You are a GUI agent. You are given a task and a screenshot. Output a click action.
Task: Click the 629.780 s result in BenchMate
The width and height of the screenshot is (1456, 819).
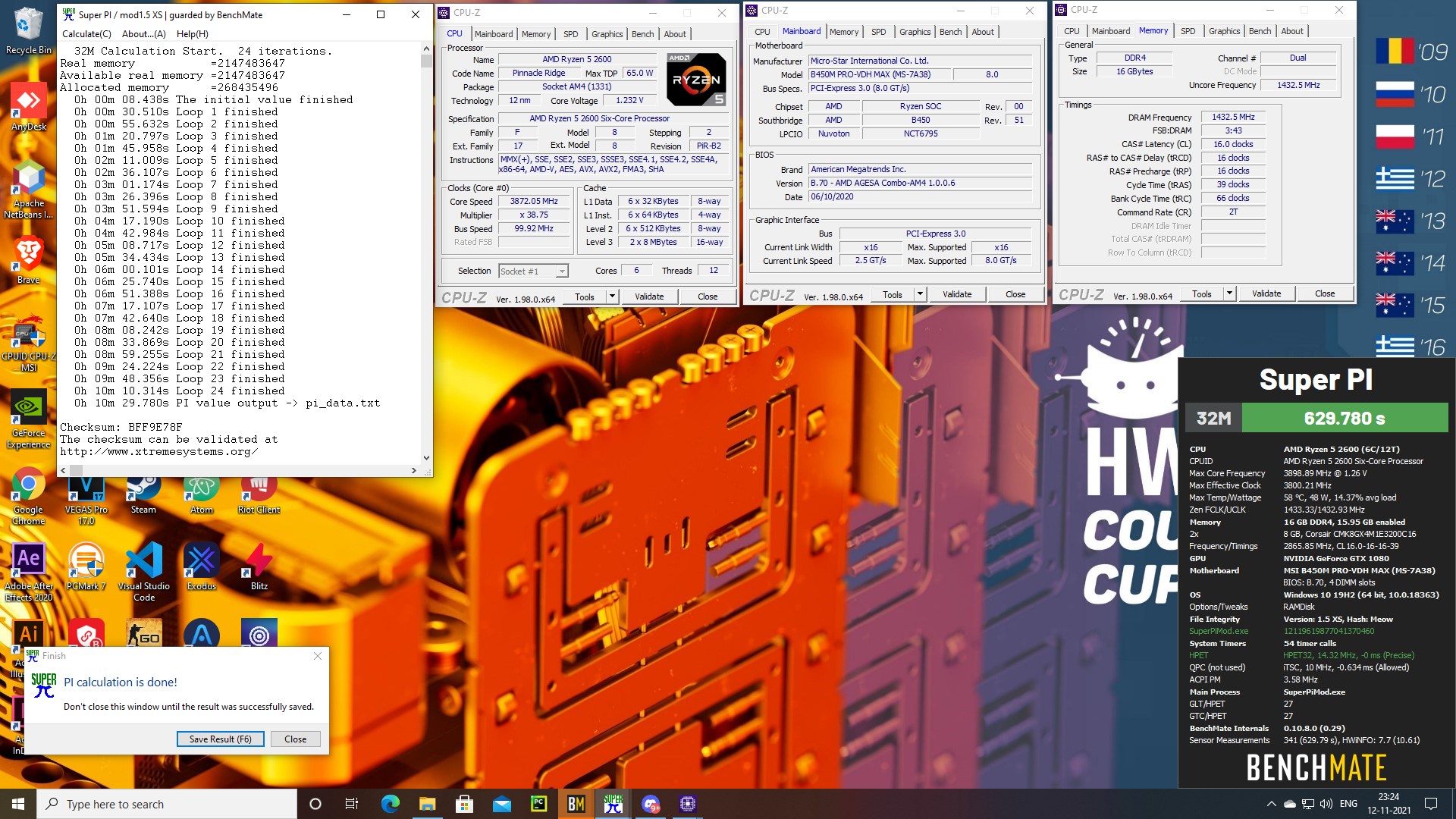1345,418
